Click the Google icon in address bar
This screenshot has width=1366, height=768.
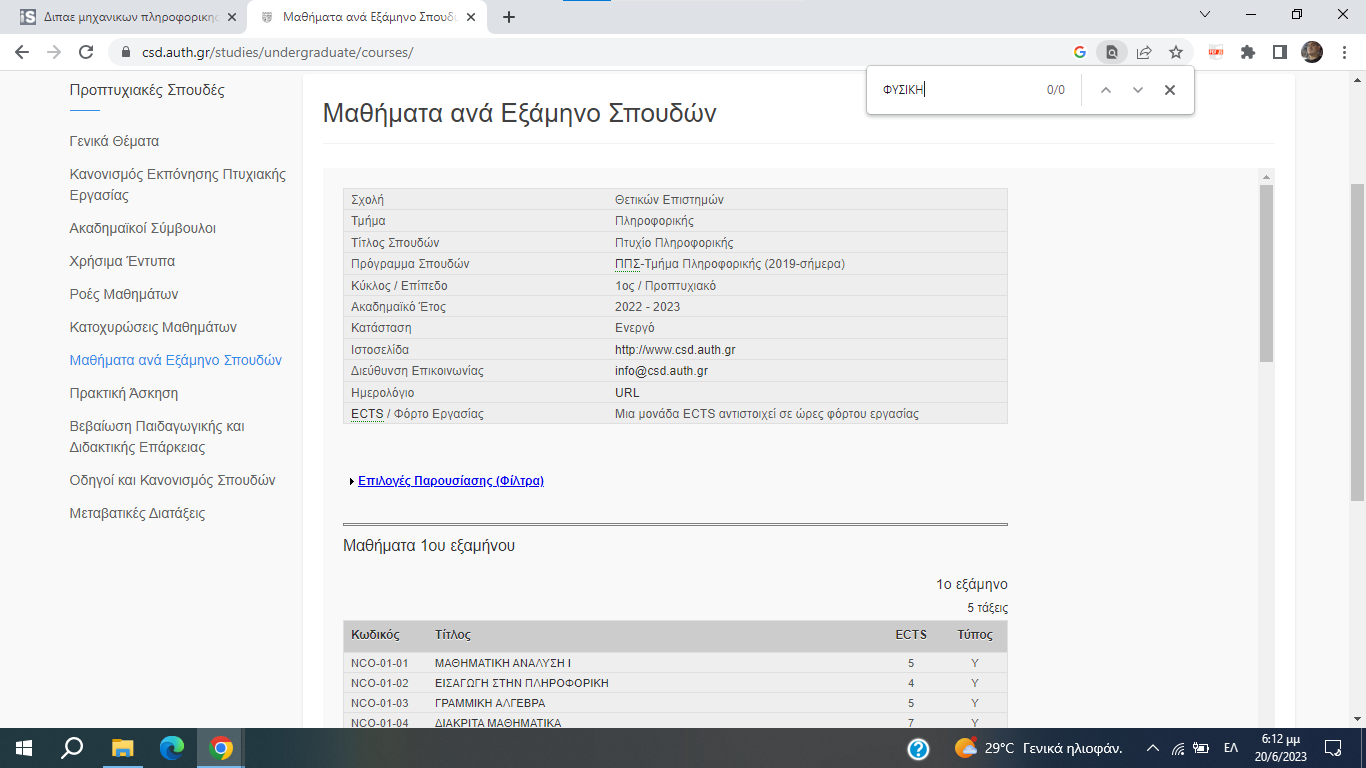1079,53
